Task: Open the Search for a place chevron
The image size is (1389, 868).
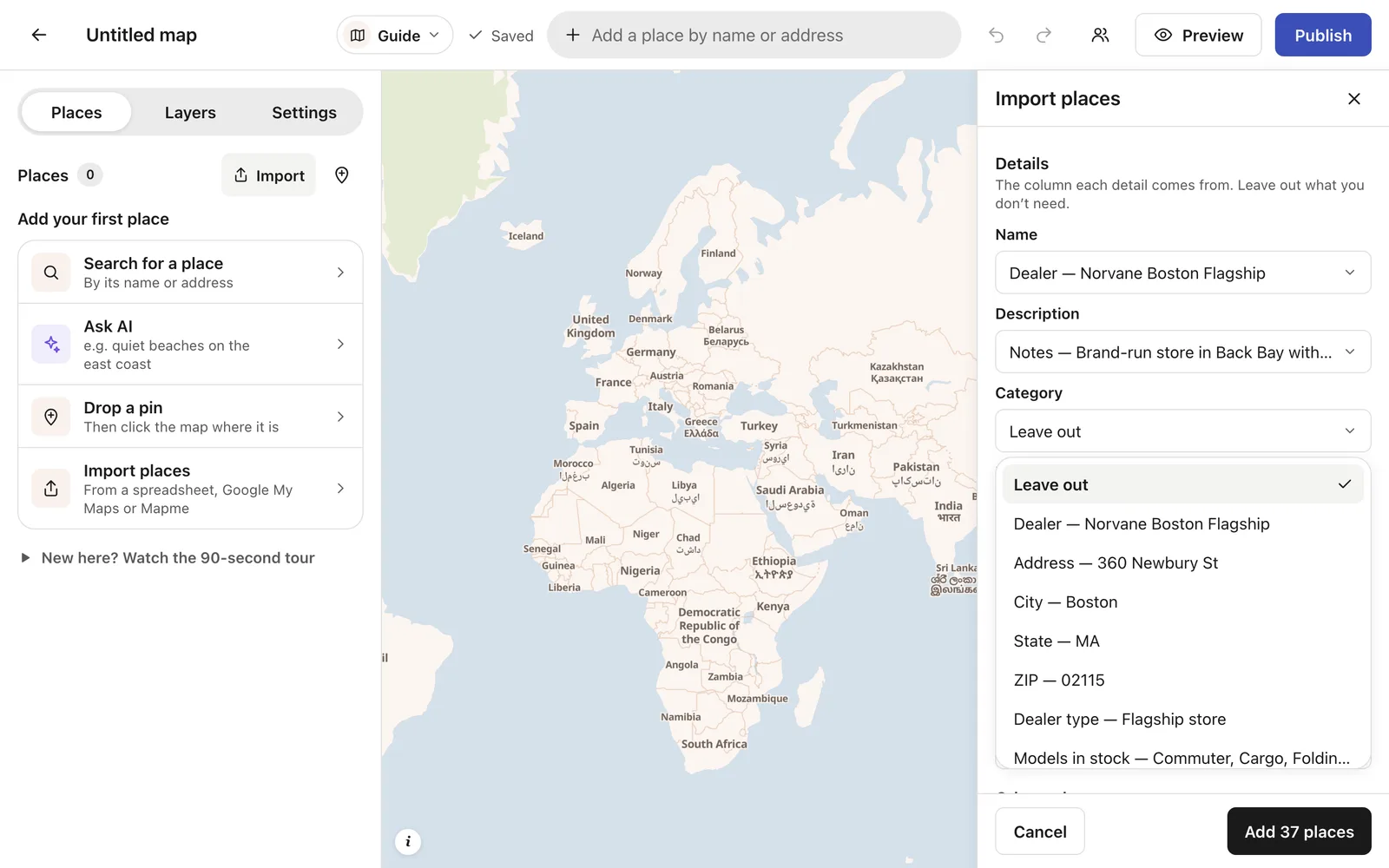Action: click(x=340, y=273)
